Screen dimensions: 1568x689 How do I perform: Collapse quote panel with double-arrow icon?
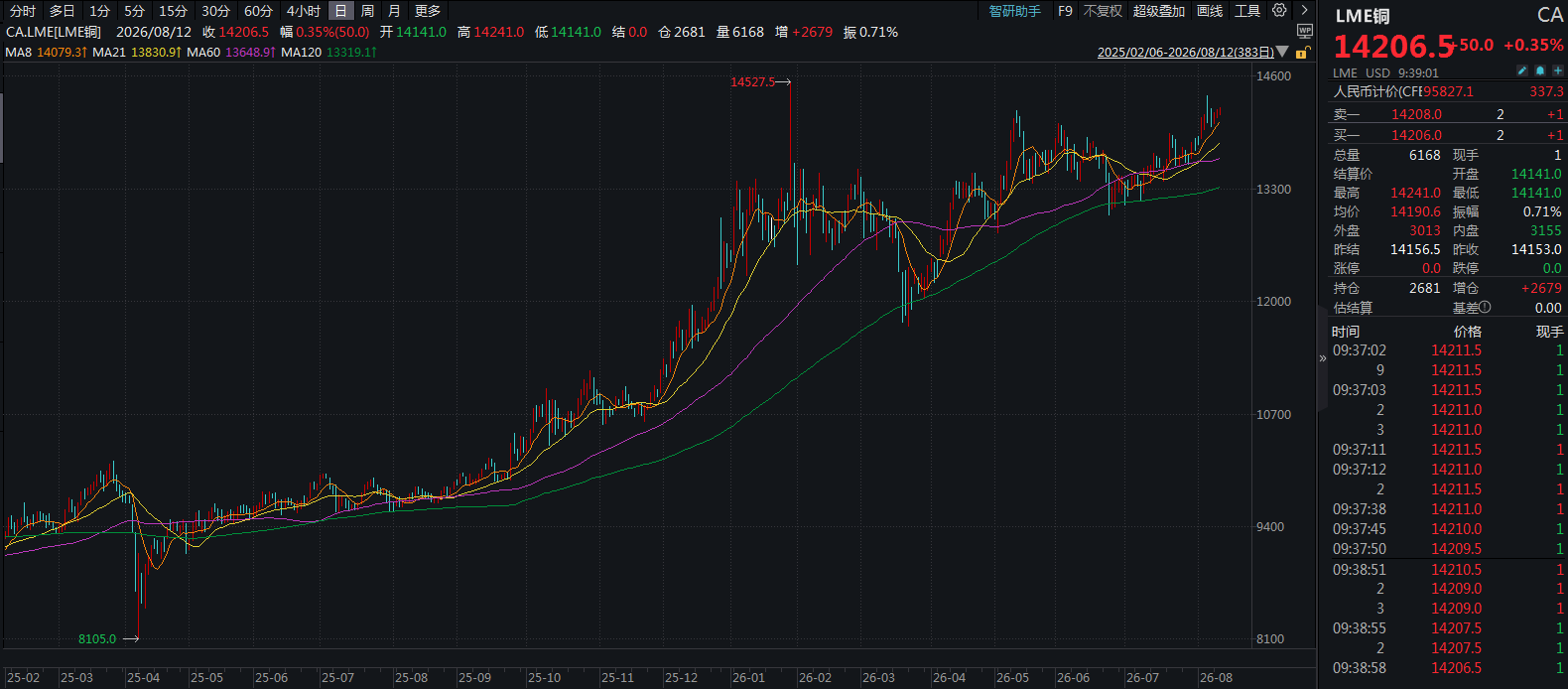pyautogui.click(x=1323, y=358)
